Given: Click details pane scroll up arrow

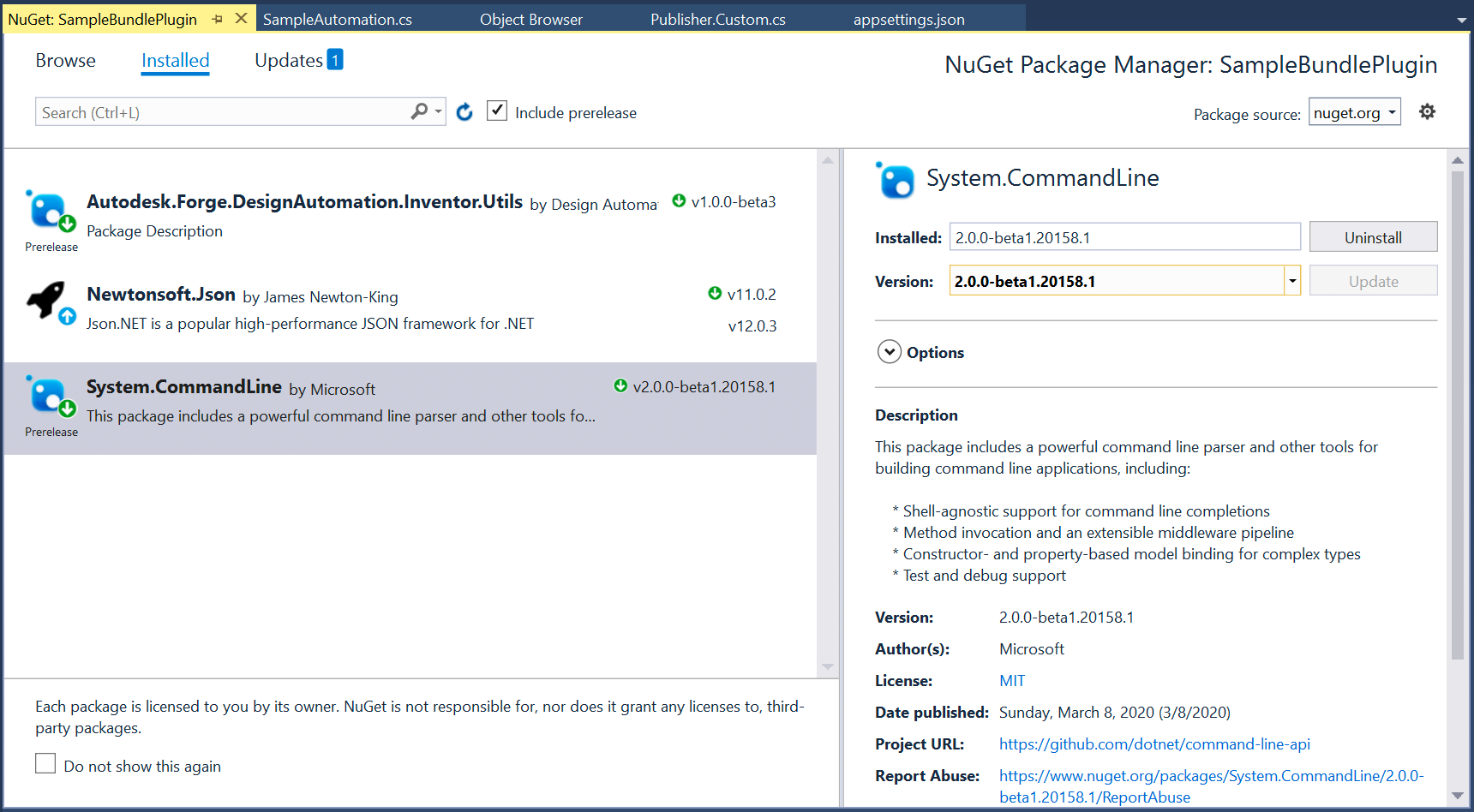Looking at the screenshot, I should [1457, 160].
